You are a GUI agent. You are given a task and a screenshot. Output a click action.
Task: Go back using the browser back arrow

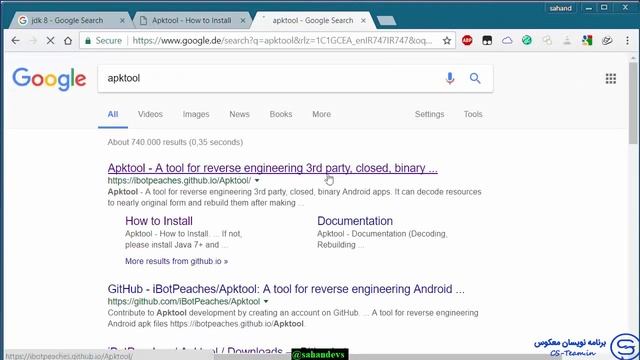[16, 40]
